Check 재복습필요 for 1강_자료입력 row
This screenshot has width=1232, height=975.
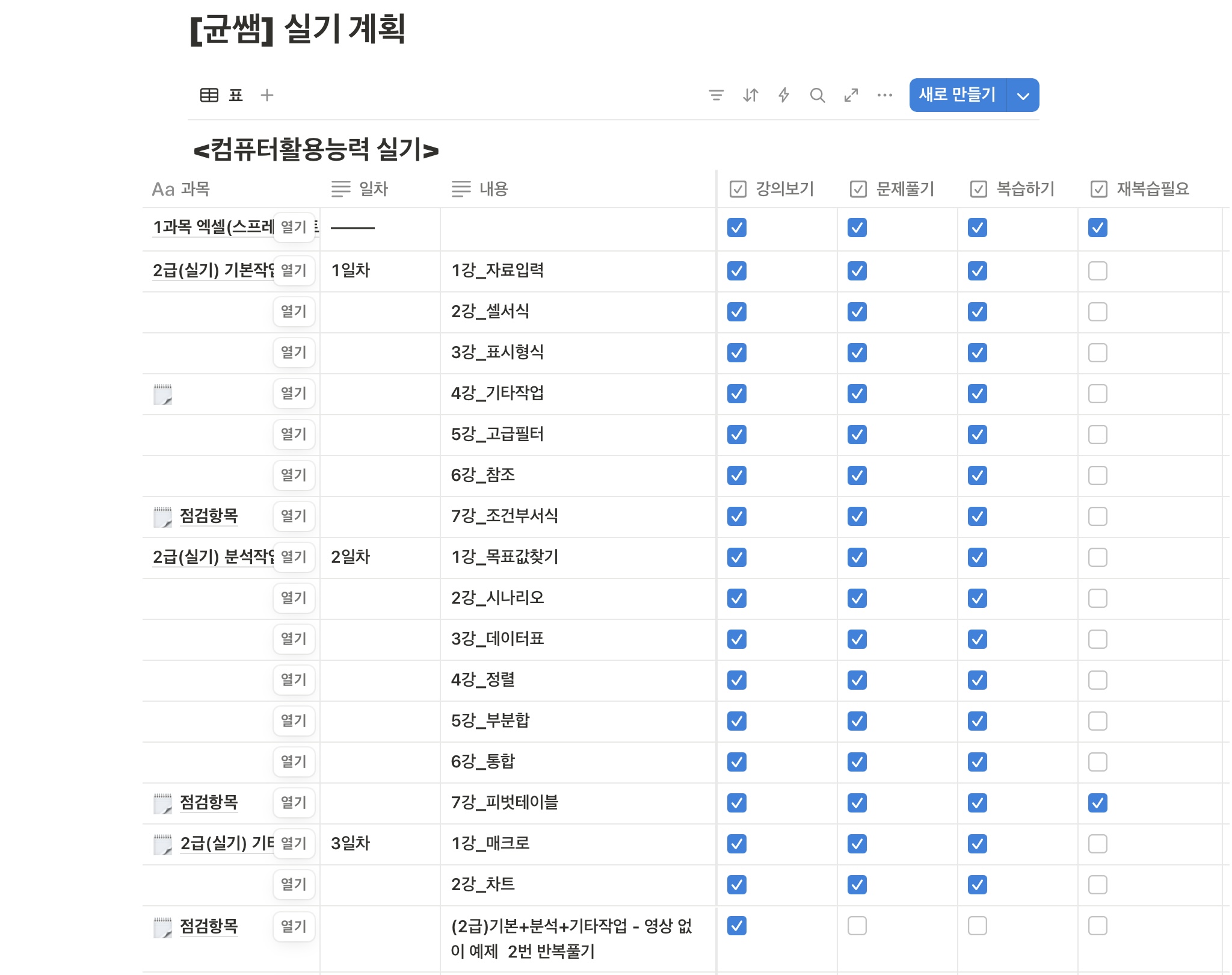[1097, 271]
